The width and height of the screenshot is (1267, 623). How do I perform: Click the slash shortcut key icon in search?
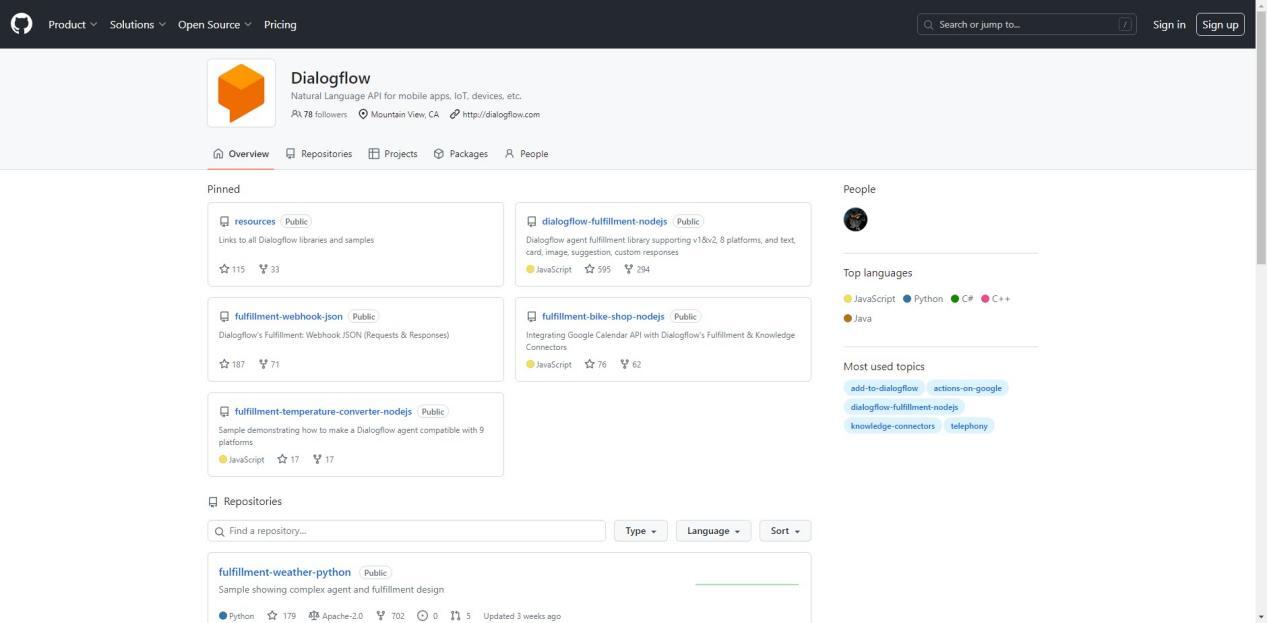pyautogui.click(x=1126, y=24)
